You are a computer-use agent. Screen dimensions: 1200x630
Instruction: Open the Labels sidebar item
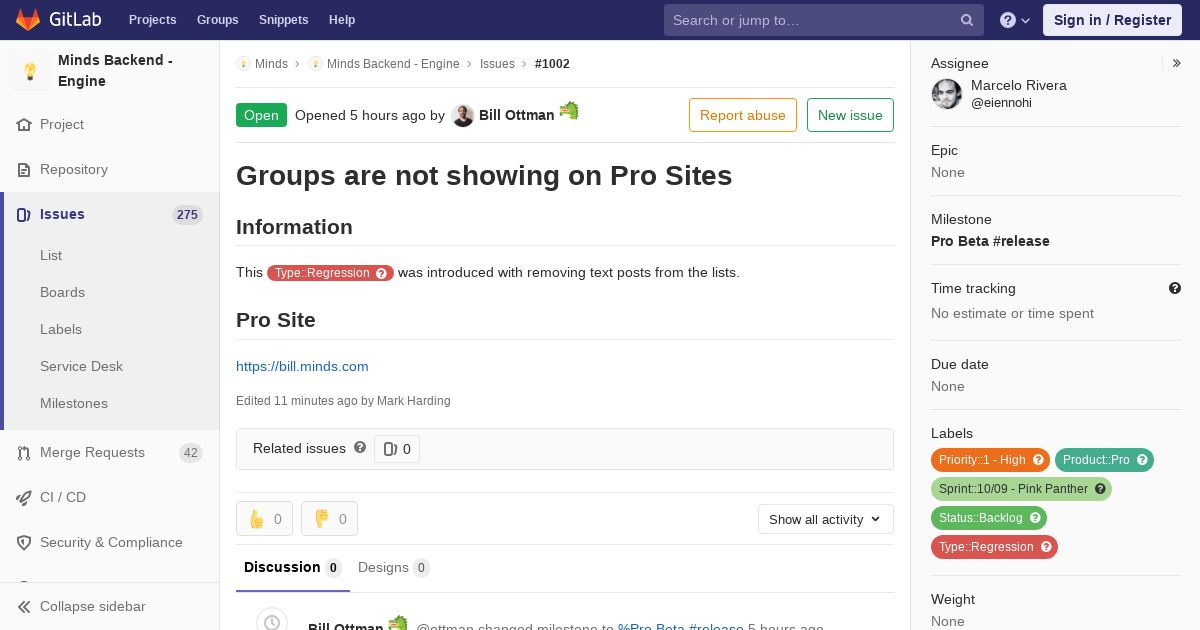[x=61, y=329]
